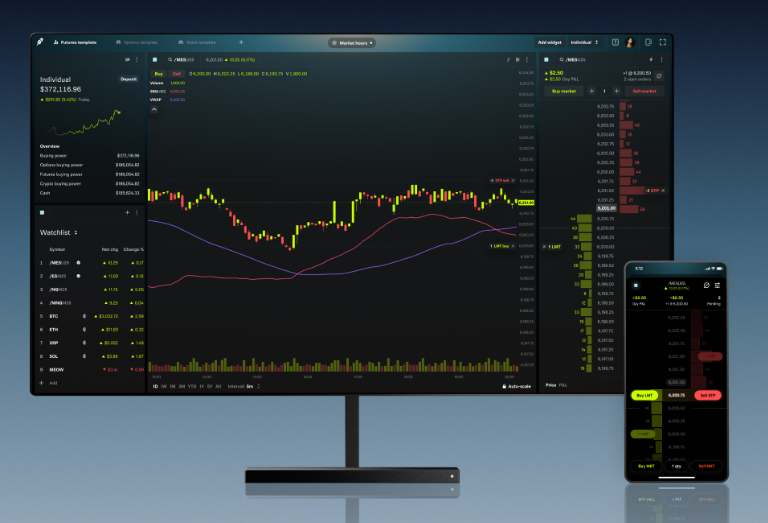Select the ETH row in the watchlist
This screenshot has width=768, height=523.
coord(91,330)
